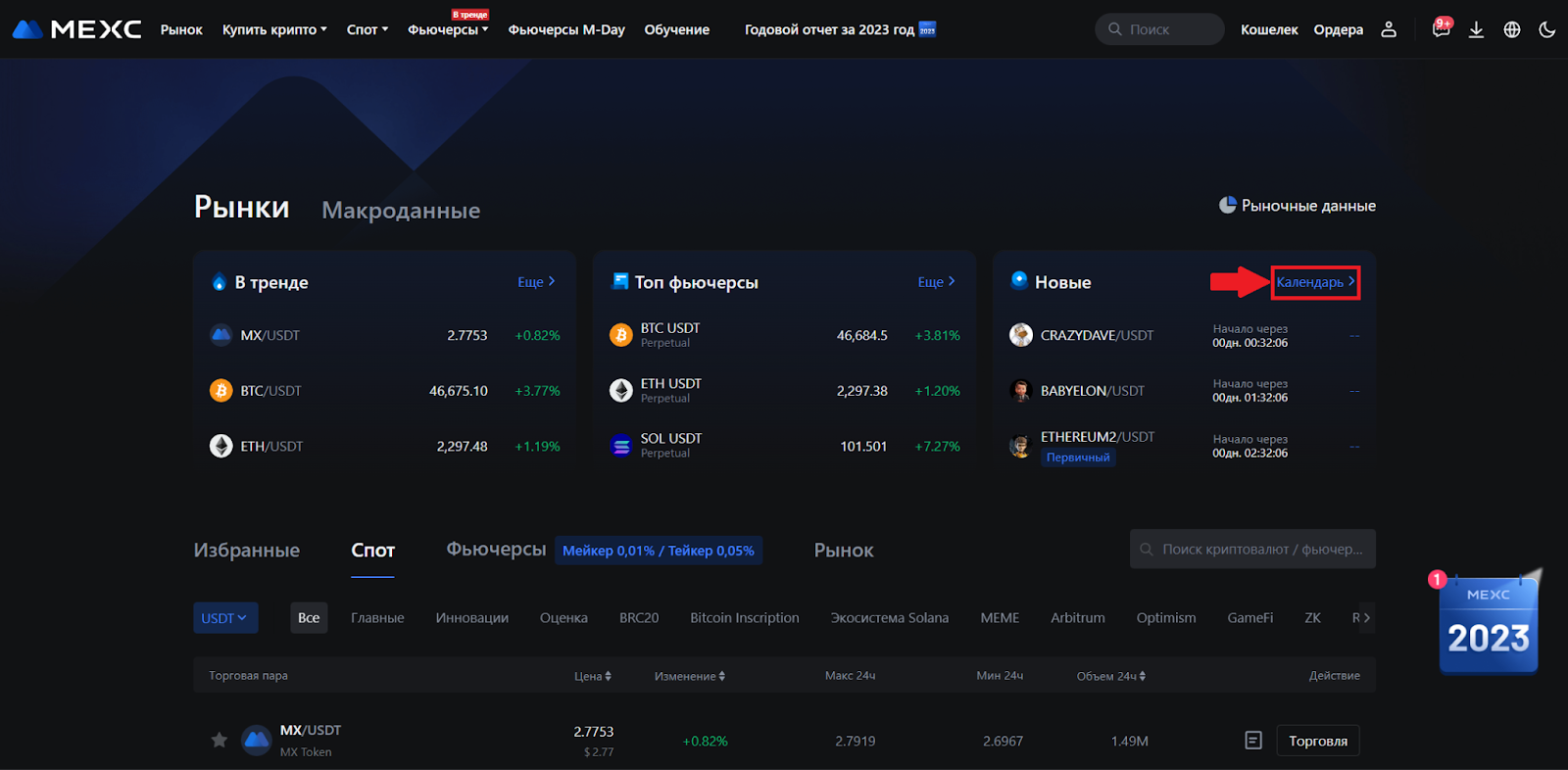Filter by BRC20 category
The height and width of the screenshot is (770, 1568).
click(639, 617)
